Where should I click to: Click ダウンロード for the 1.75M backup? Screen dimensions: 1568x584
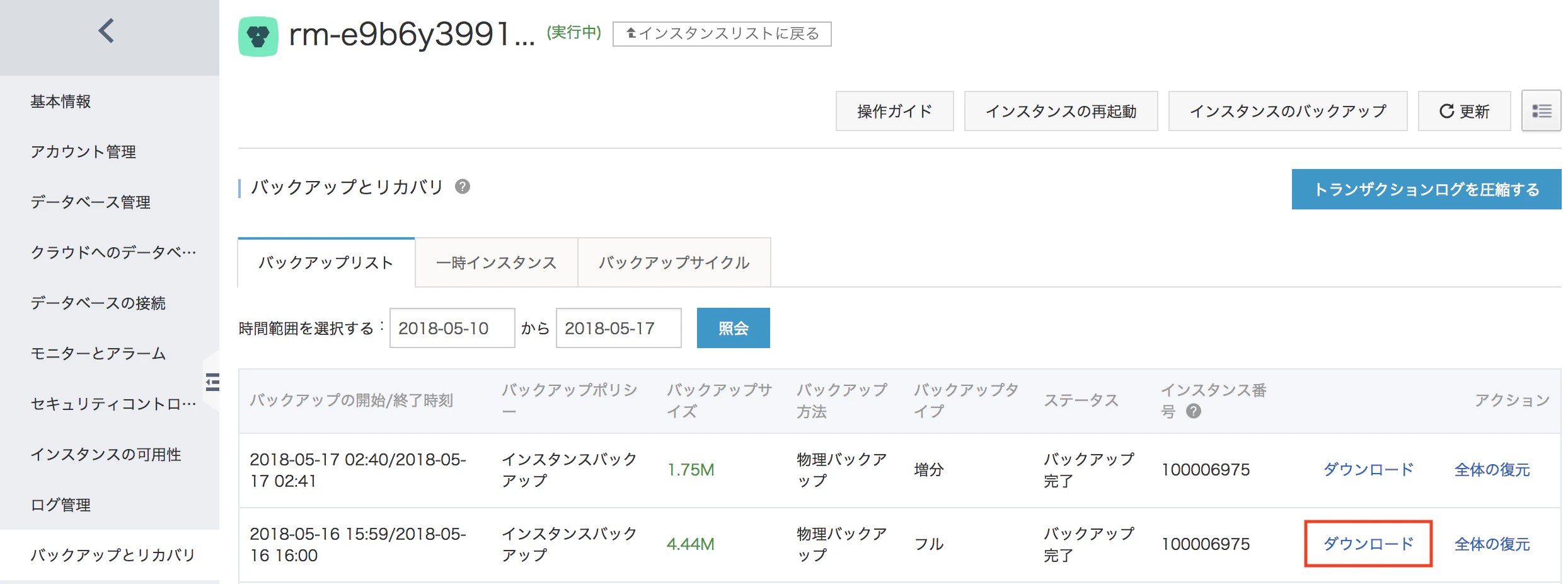point(1368,469)
